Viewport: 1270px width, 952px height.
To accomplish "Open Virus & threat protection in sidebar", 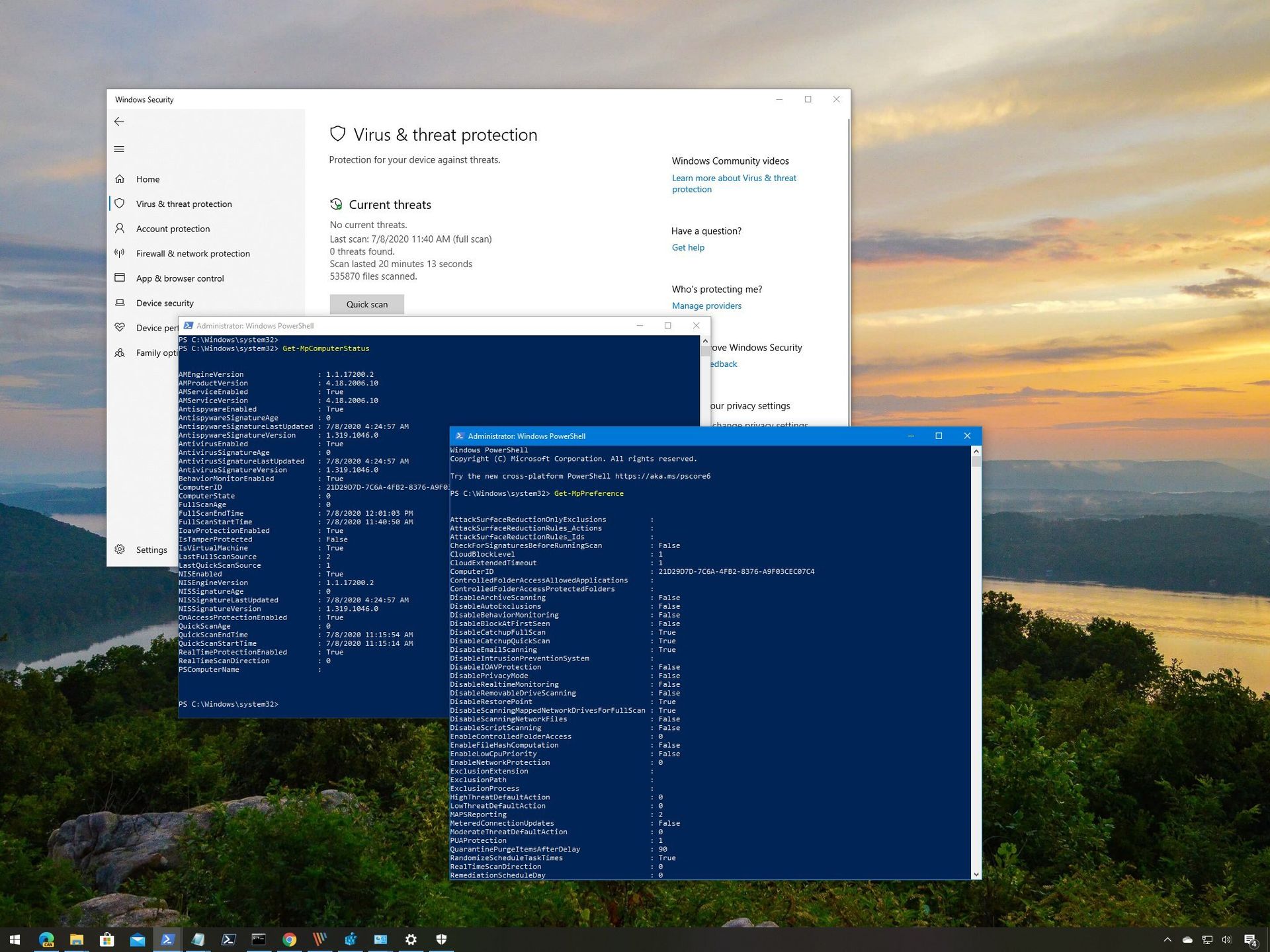I will (183, 204).
